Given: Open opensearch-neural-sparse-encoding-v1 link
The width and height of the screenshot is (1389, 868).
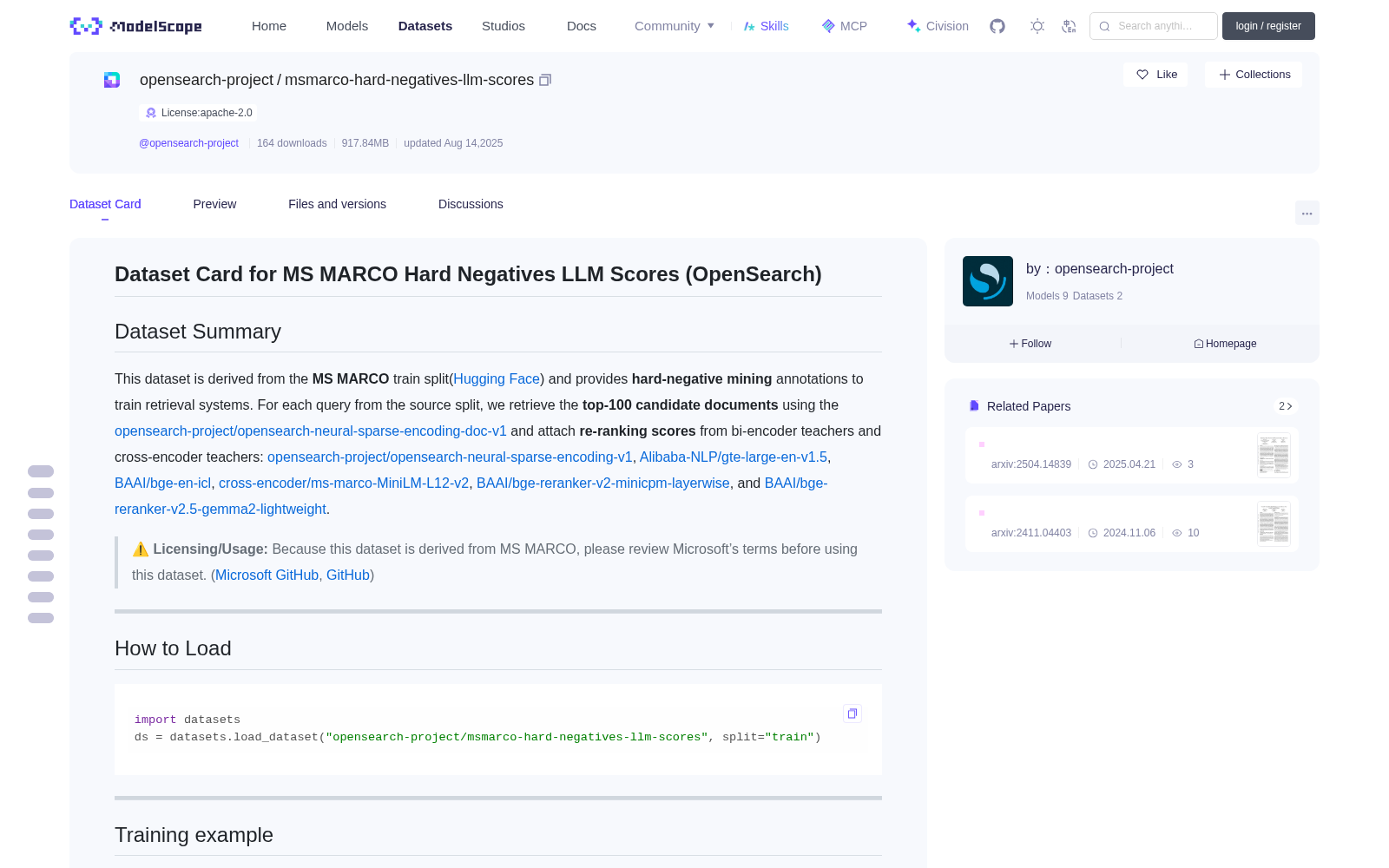Looking at the screenshot, I should click(450, 457).
